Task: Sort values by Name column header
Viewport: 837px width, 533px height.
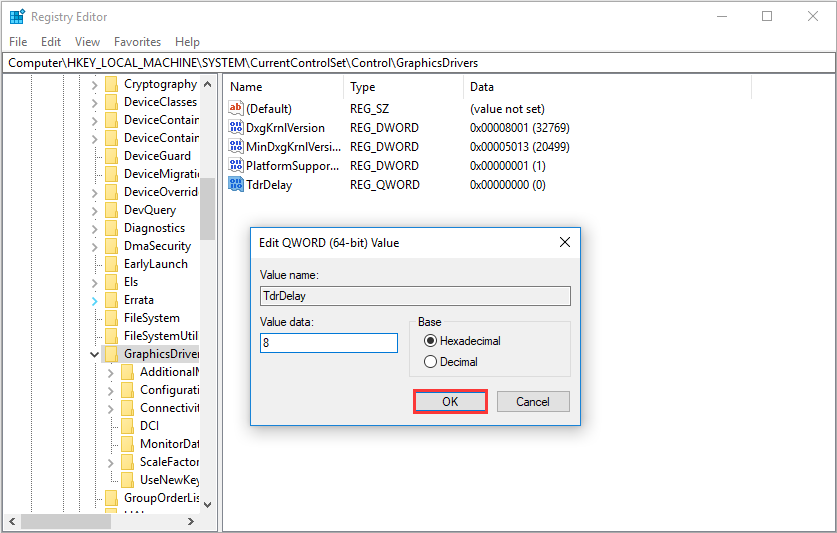Action: pos(284,87)
